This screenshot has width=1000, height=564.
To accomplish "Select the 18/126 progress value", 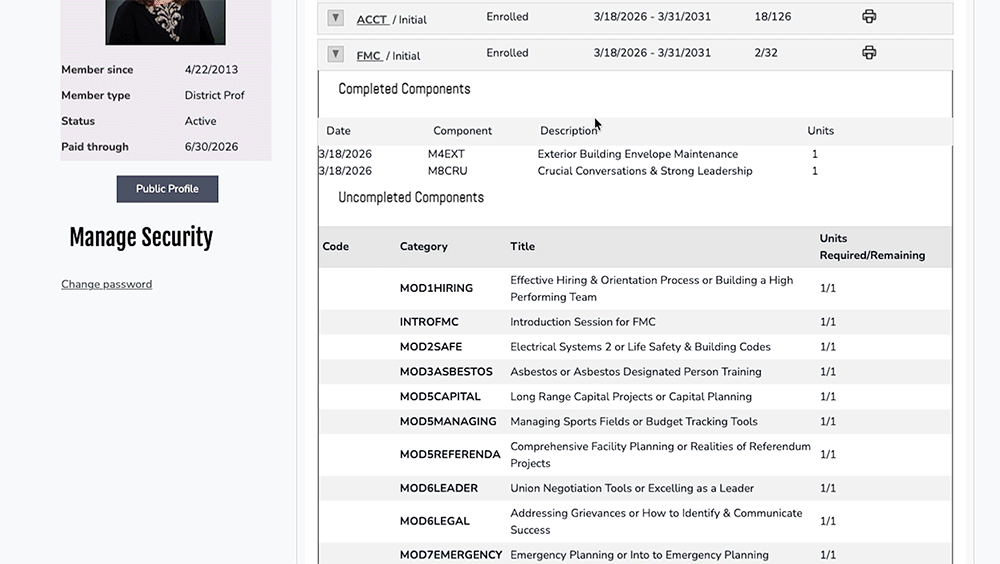I will coord(773,17).
